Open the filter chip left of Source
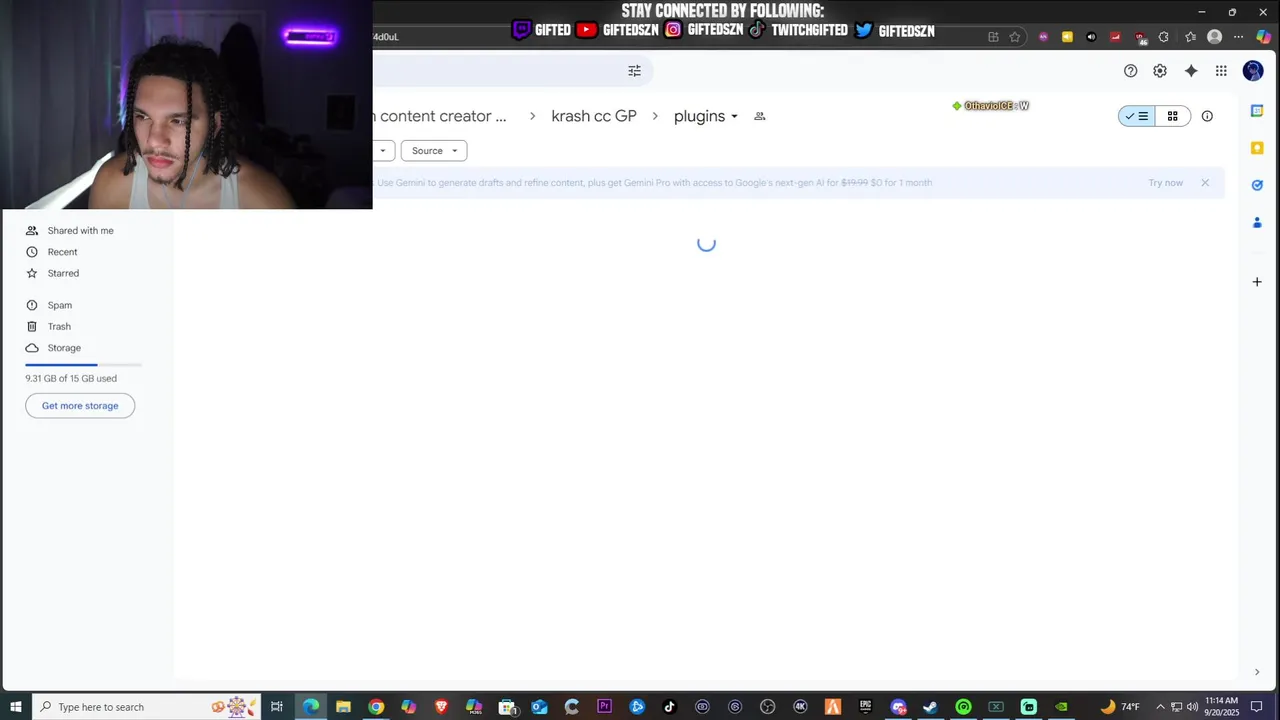 (x=383, y=151)
